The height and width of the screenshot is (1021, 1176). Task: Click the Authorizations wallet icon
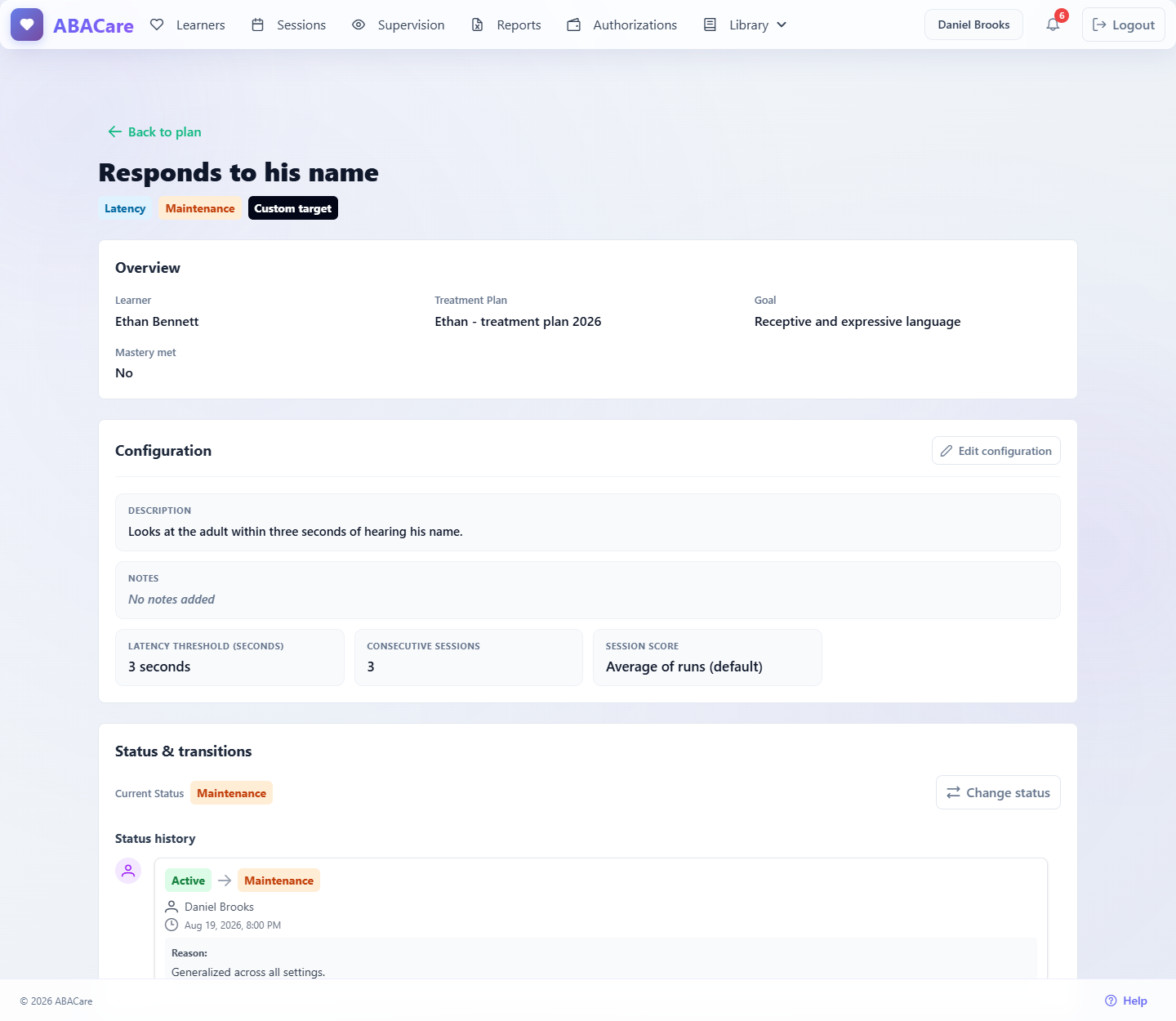(574, 25)
